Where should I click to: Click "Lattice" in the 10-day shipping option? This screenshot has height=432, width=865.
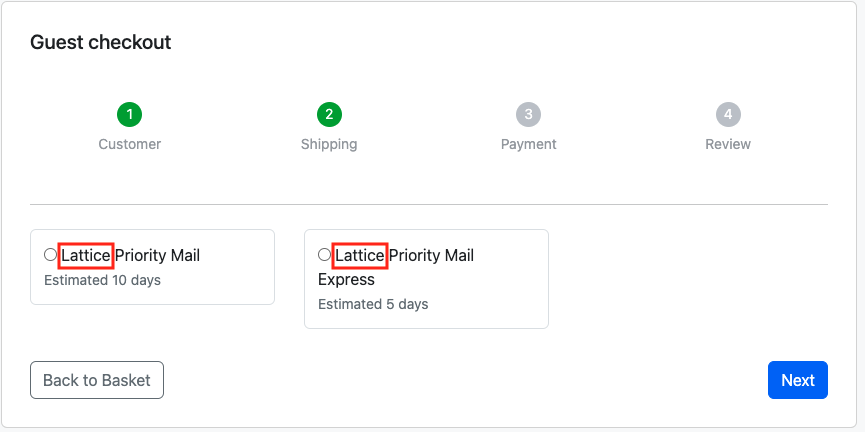coord(86,255)
